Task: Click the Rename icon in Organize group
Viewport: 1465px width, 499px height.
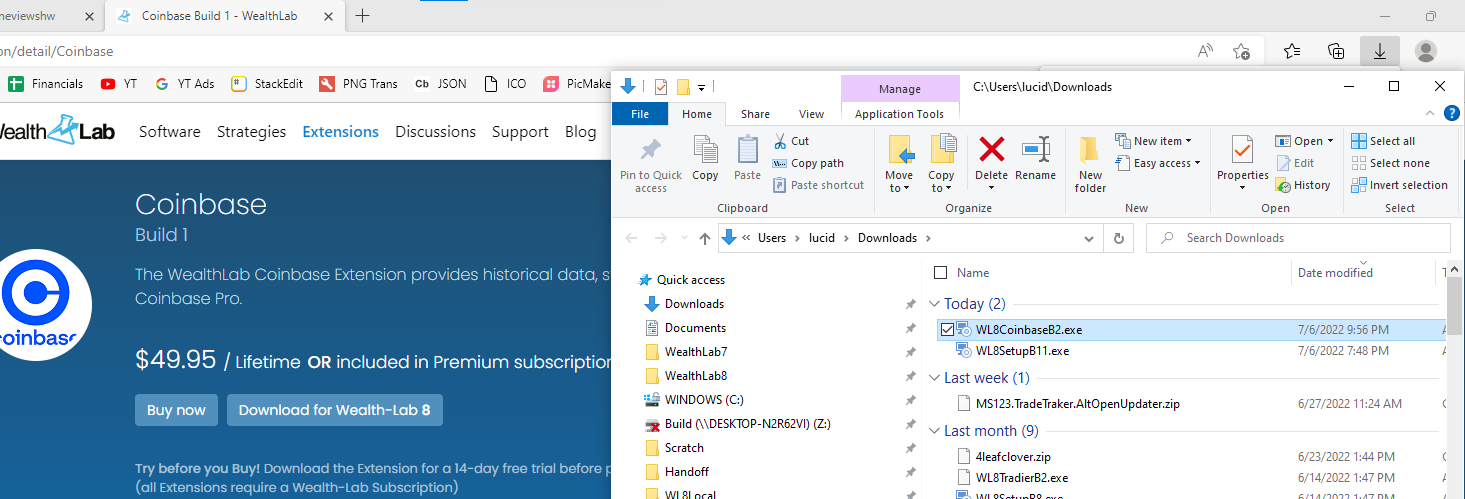Action: pos(1035,152)
